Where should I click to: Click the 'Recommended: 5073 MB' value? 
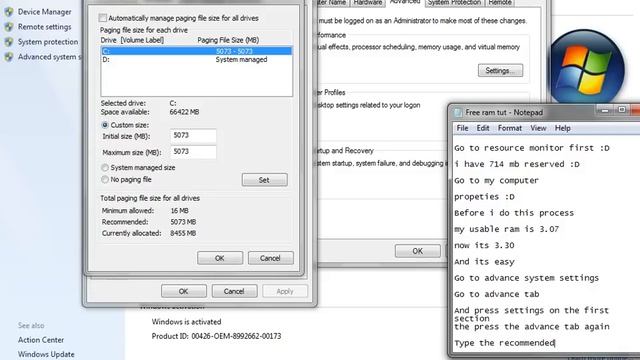tap(183, 222)
